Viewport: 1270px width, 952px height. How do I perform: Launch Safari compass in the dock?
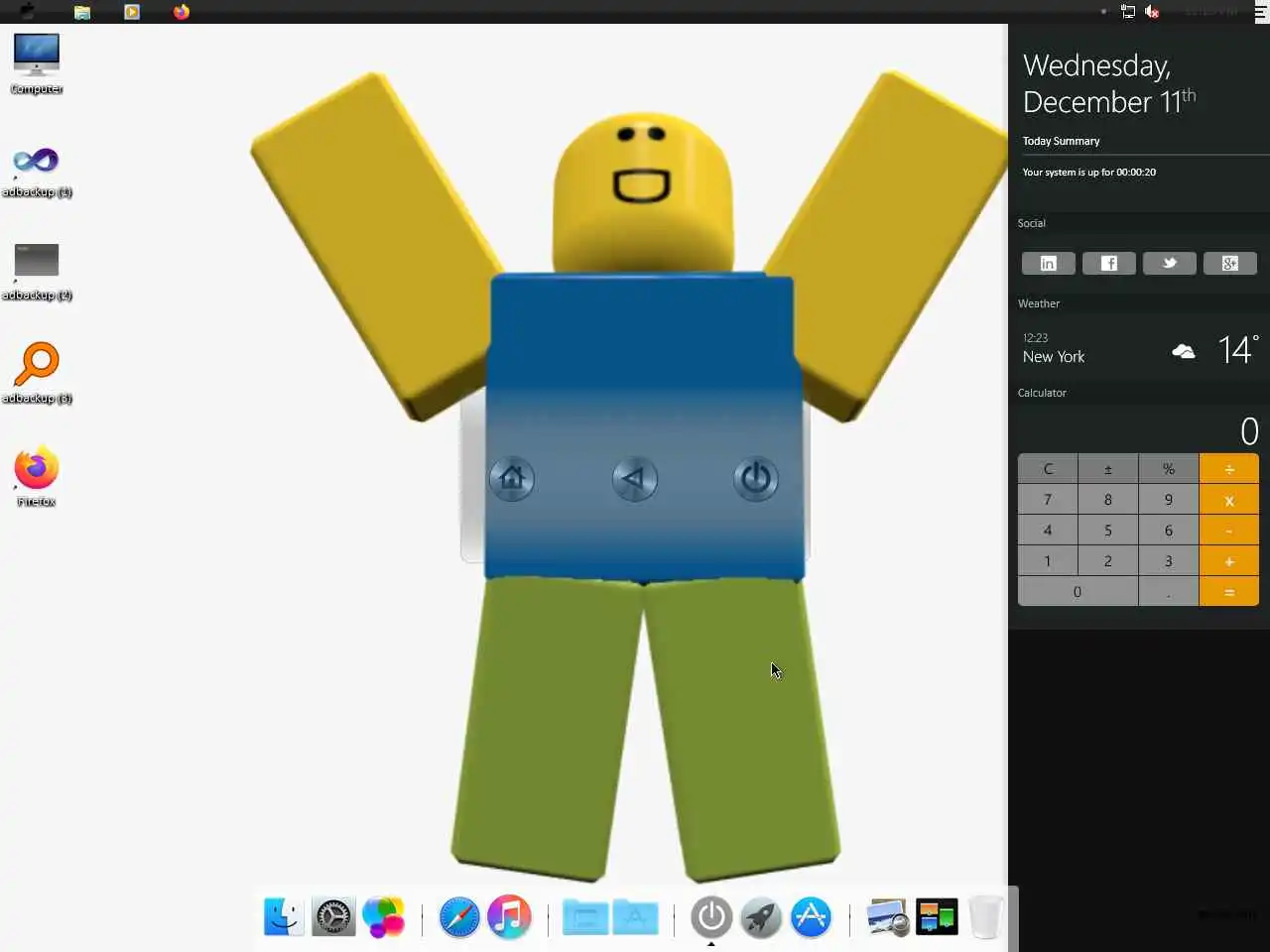coord(459,917)
